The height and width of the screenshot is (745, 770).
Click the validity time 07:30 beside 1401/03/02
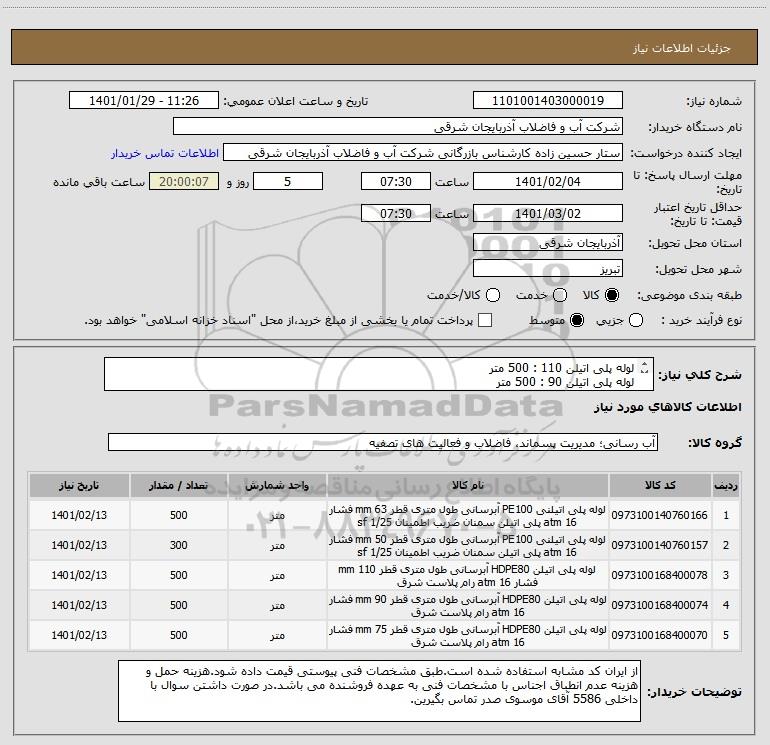pyautogui.click(x=396, y=213)
